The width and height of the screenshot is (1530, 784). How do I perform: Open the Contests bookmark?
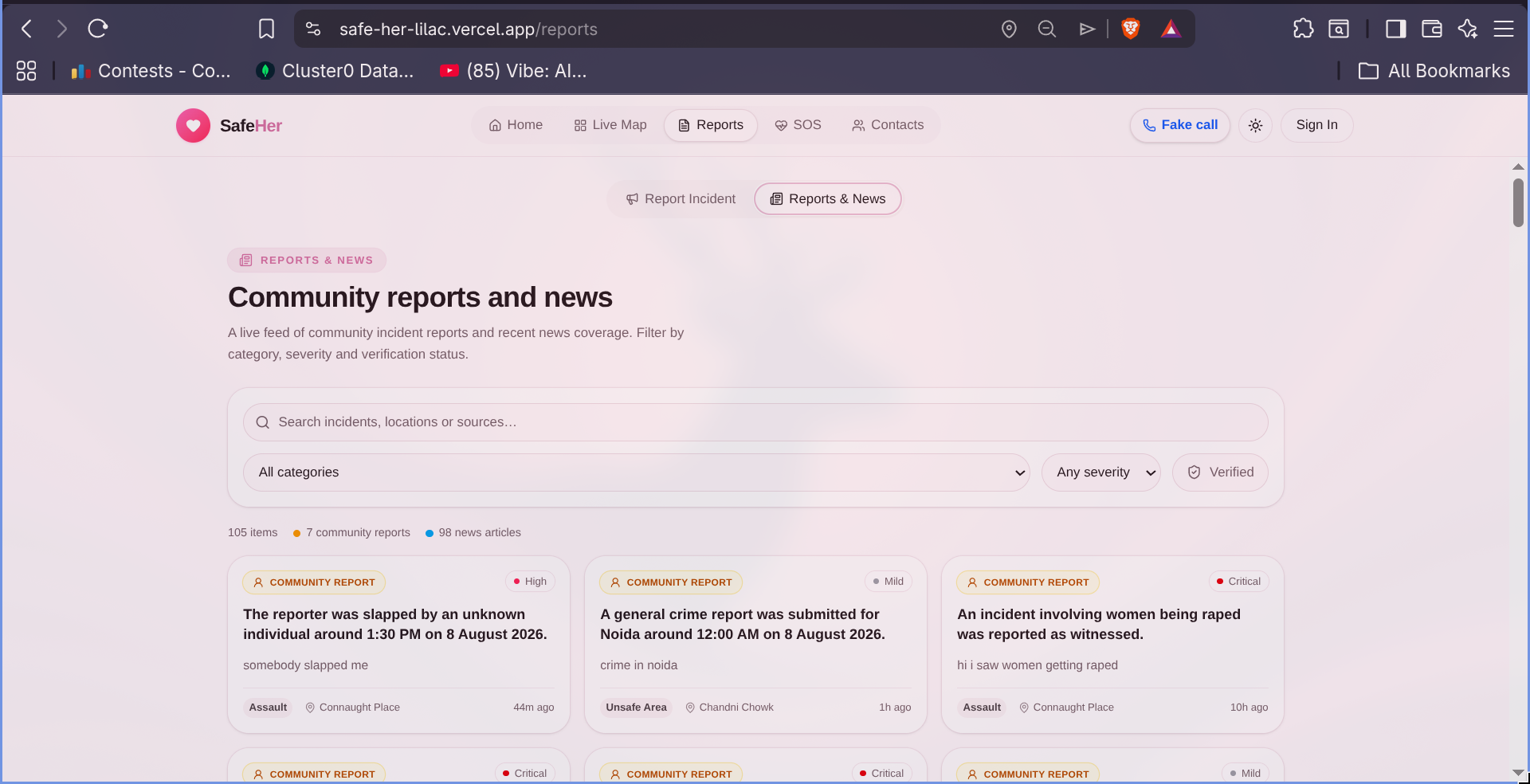[x=151, y=71]
